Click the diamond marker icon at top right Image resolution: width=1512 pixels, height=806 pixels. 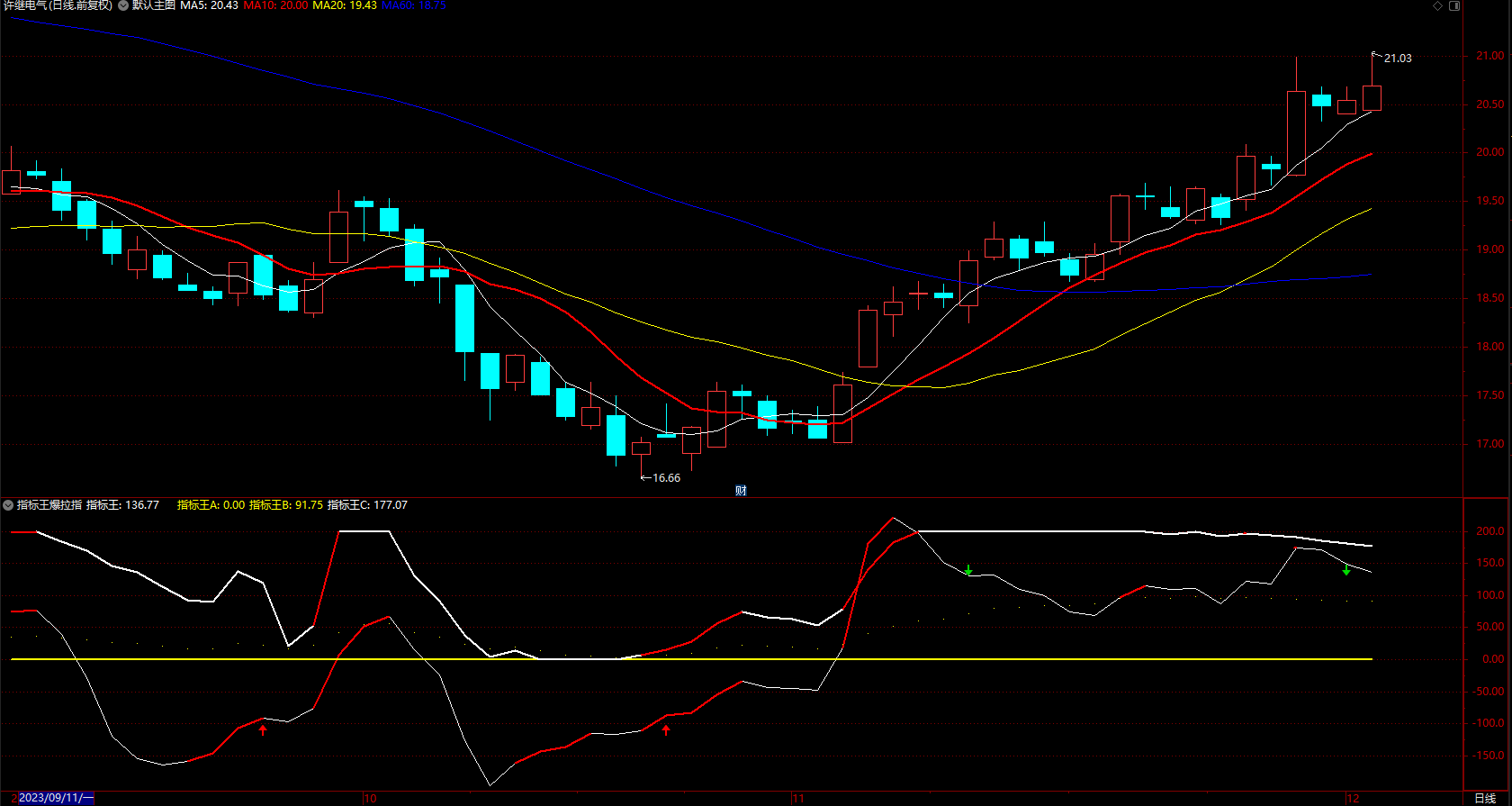(x=1438, y=5)
